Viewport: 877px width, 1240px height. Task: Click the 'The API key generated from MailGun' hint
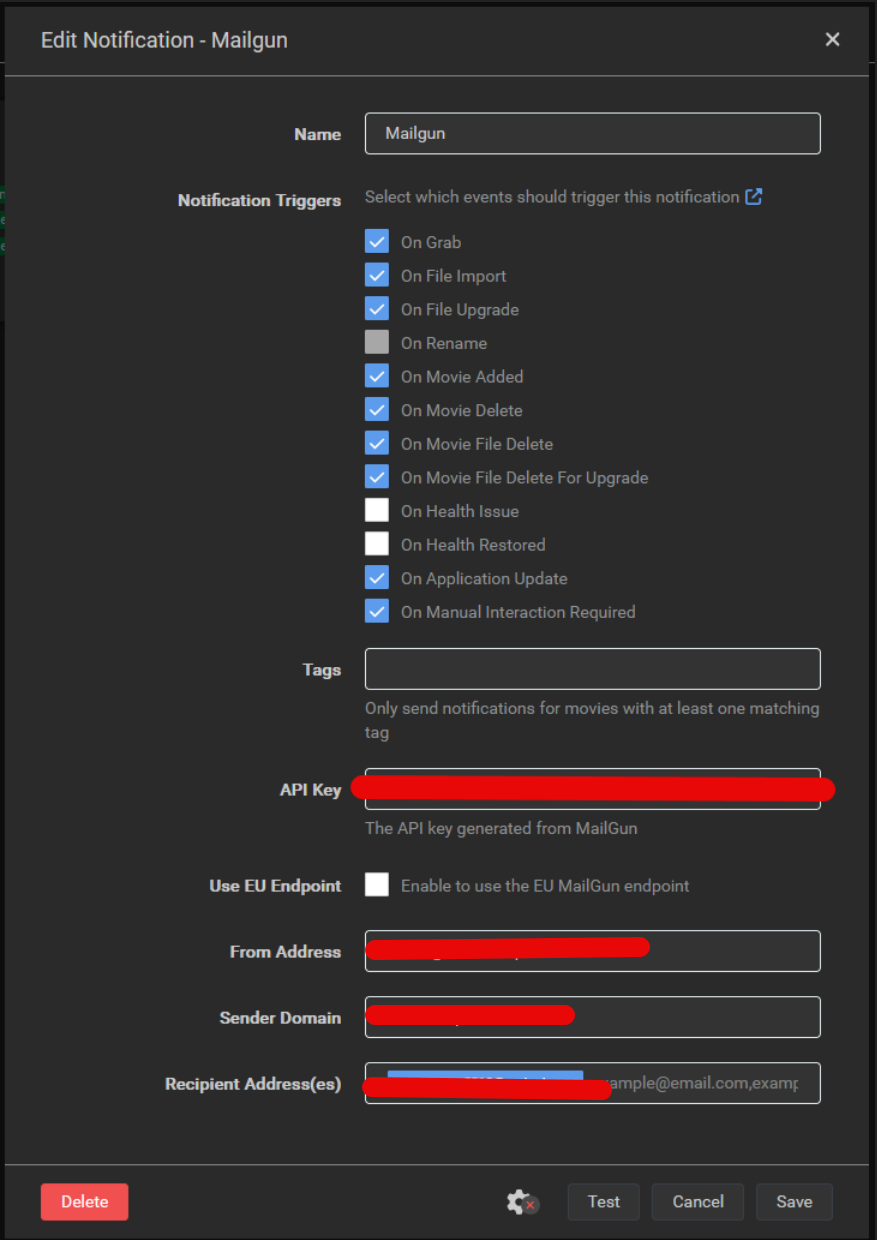(x=501, y=828)
